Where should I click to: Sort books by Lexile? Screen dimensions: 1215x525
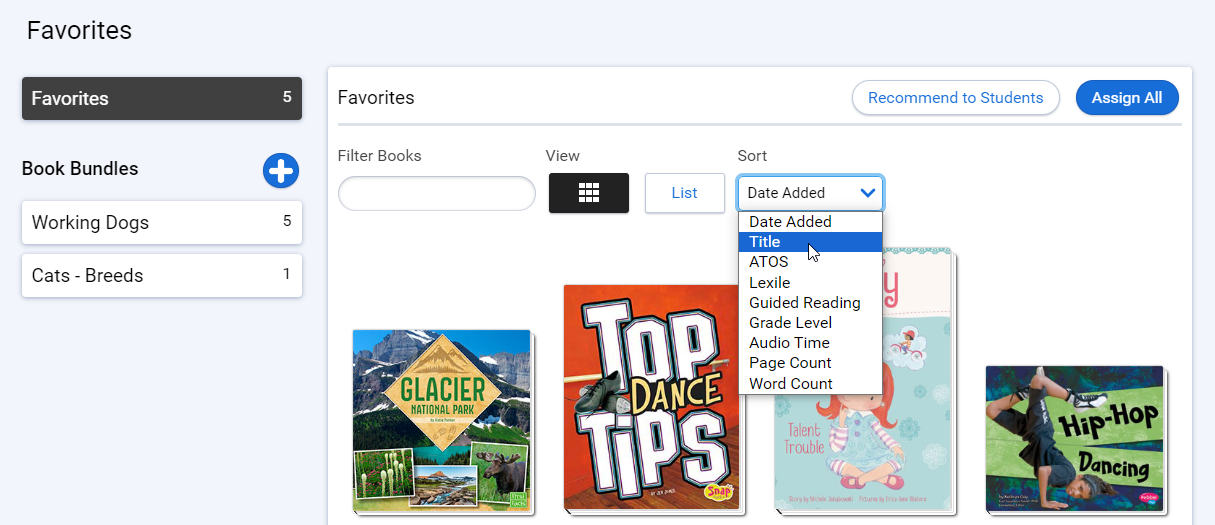tap(810, 283)
